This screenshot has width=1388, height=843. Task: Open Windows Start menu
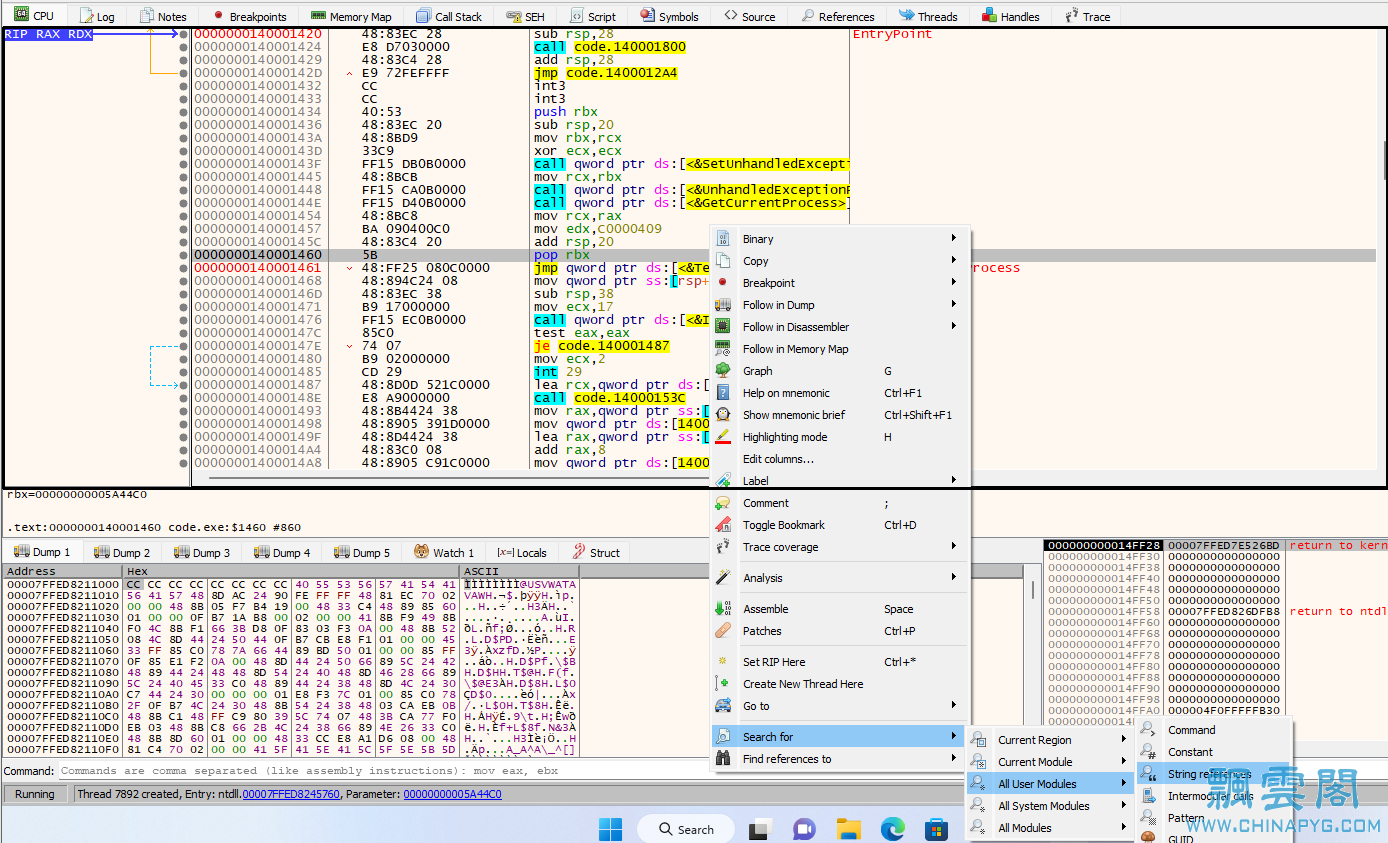[x=610, y=829]
